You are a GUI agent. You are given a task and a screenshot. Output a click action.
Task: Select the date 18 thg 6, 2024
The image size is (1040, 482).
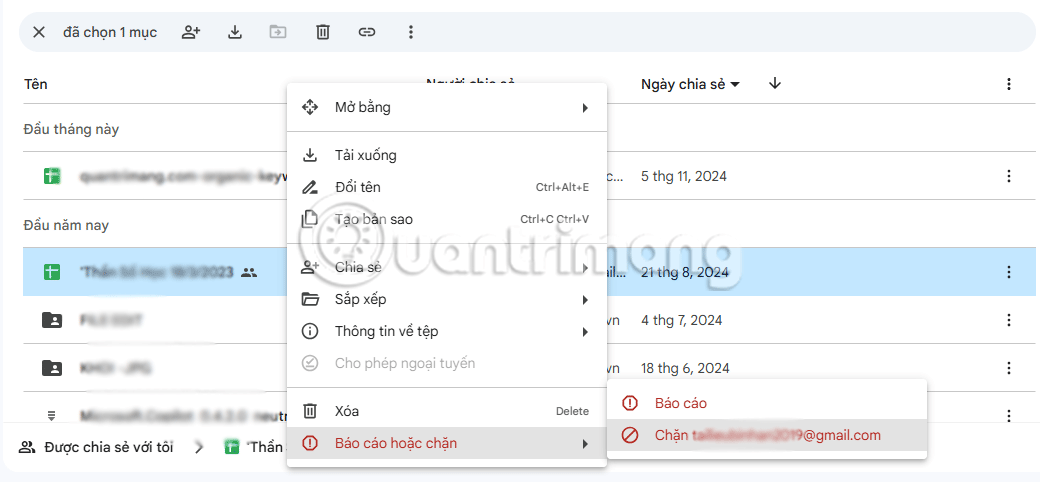pos(684,368)
